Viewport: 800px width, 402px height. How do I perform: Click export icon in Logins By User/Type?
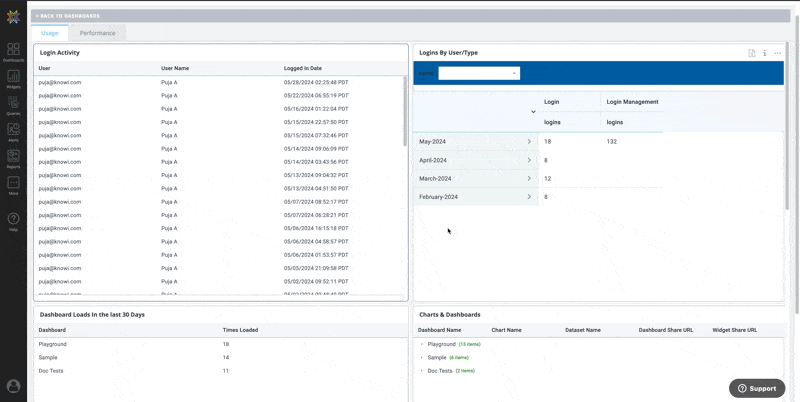pyautogui.click(x=752, y=53)
